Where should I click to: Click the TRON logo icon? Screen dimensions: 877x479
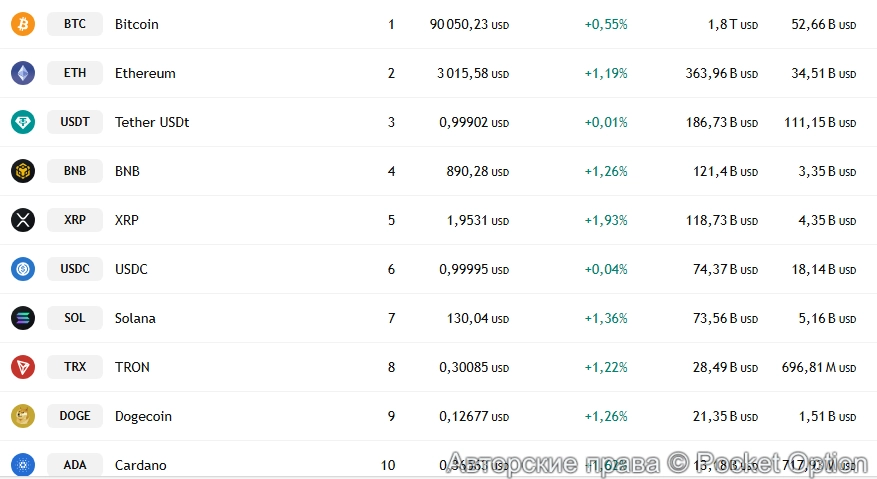[x=23, y=367]
